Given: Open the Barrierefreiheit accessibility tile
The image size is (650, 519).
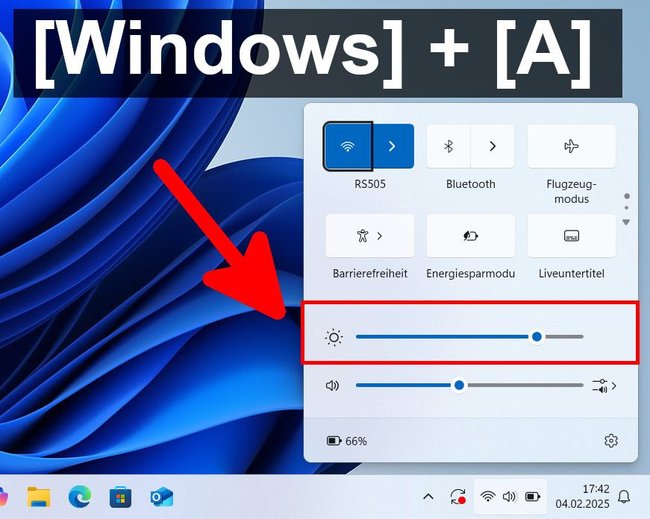Looking at the screenshot, I should click(370, 236).
